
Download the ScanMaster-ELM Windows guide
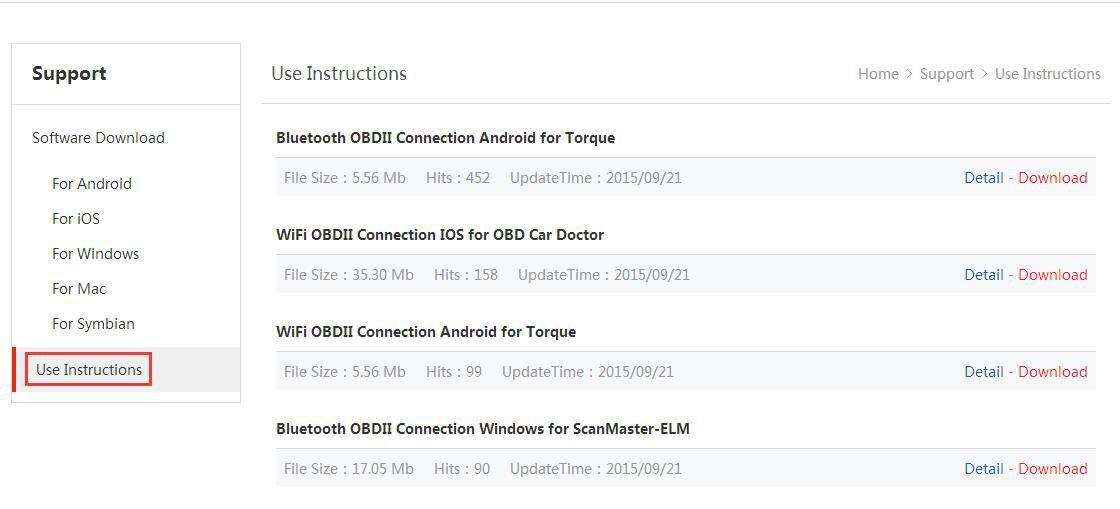(x=1052, y=469)
